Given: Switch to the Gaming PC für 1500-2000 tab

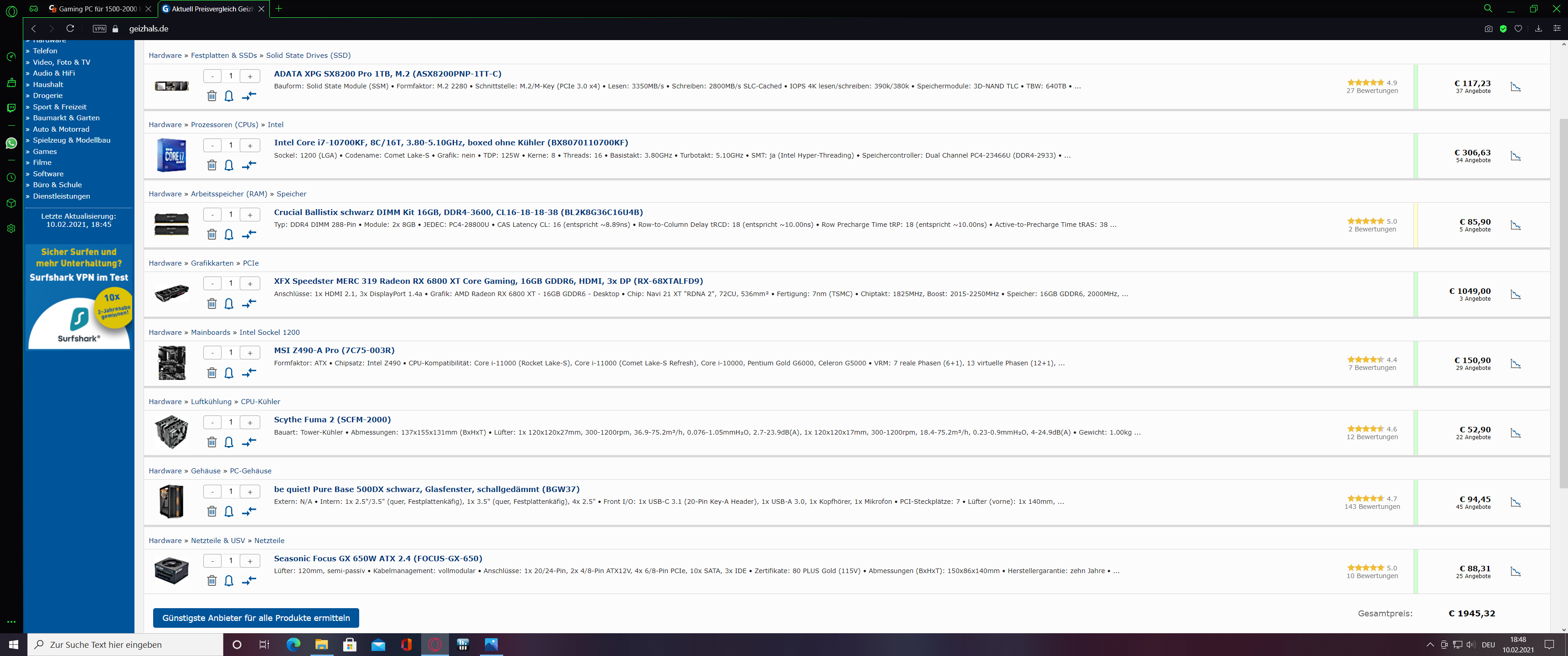Looking at the screenshot, I should point(98,9).
